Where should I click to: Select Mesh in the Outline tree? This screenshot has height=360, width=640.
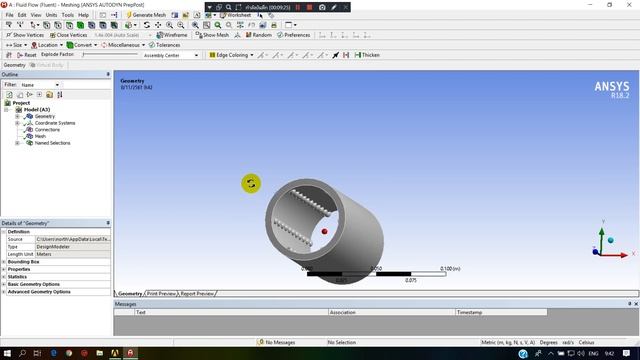tap(40, 136)
